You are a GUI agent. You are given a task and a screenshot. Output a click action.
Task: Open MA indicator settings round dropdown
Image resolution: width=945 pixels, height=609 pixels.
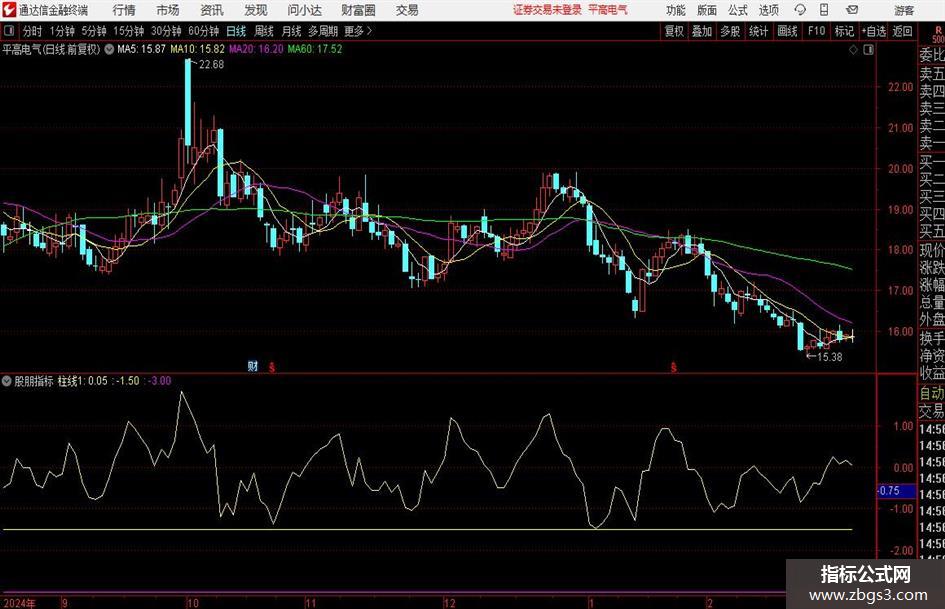coord(109,49)
